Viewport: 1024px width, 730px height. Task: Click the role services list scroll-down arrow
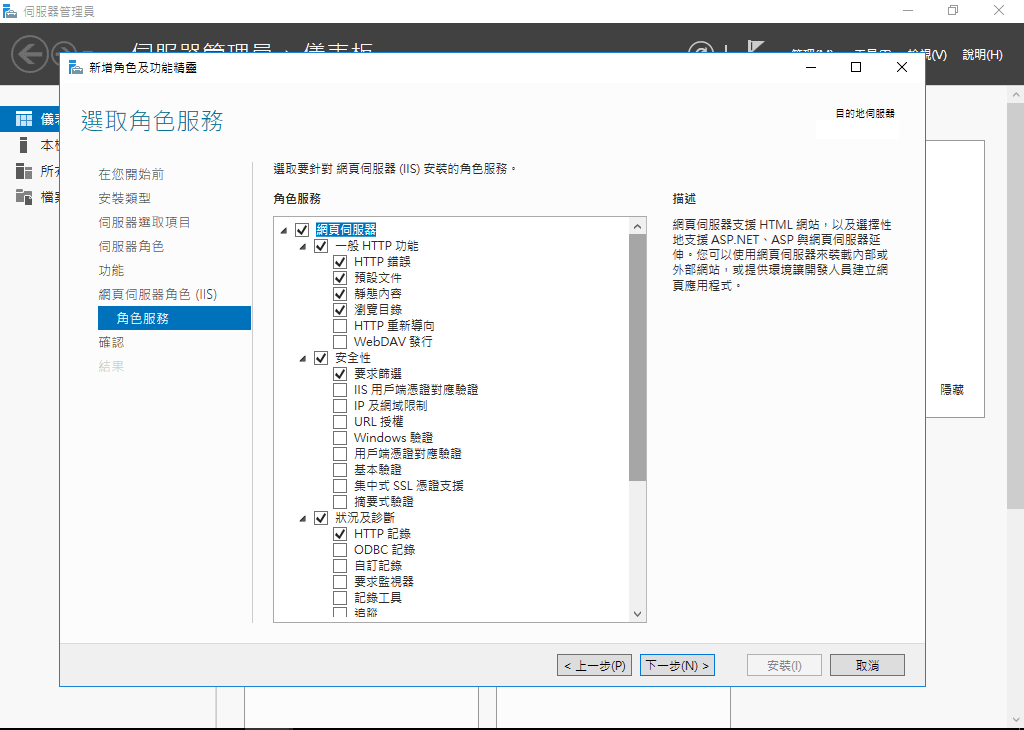637,613
